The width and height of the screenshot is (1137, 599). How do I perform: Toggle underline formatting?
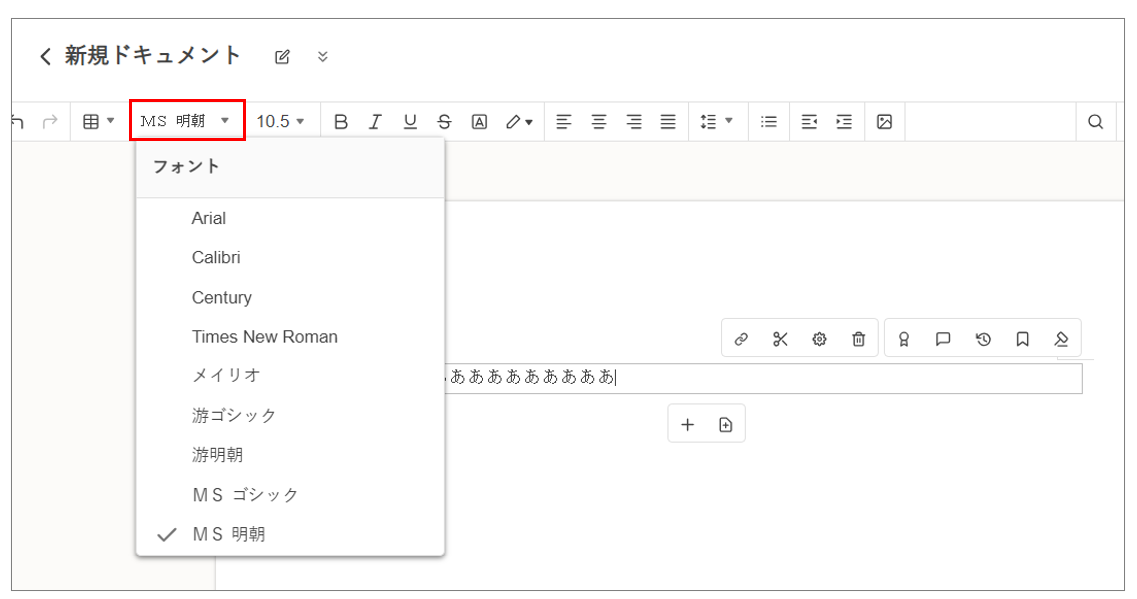tap(410, 122)
